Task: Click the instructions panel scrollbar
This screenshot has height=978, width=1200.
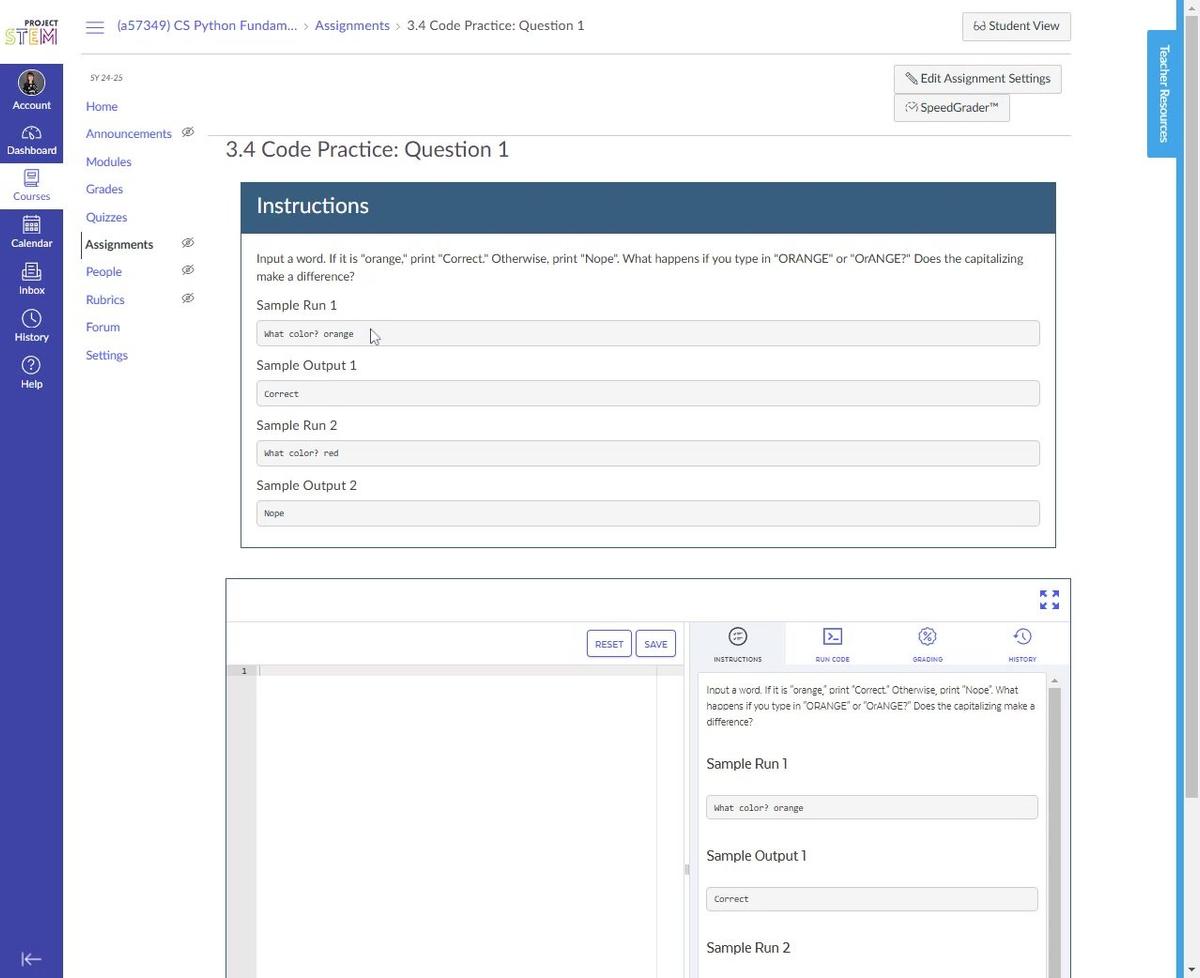Action: click(x=1054, y=830)
